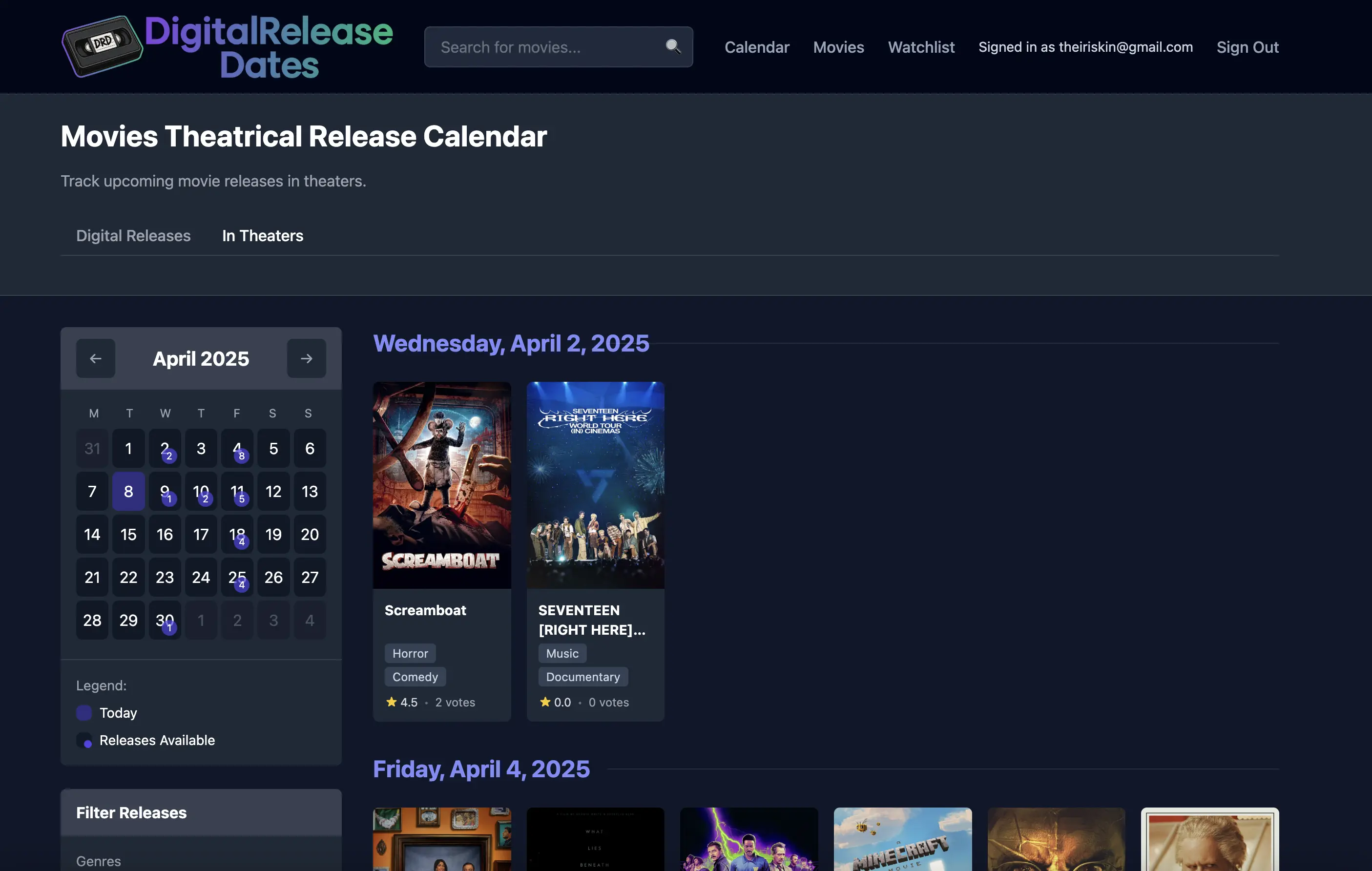The height and width of the screenshot is (871, 1372).
Task: Switch to the Digital Releases tab
Action: (133, 235)
